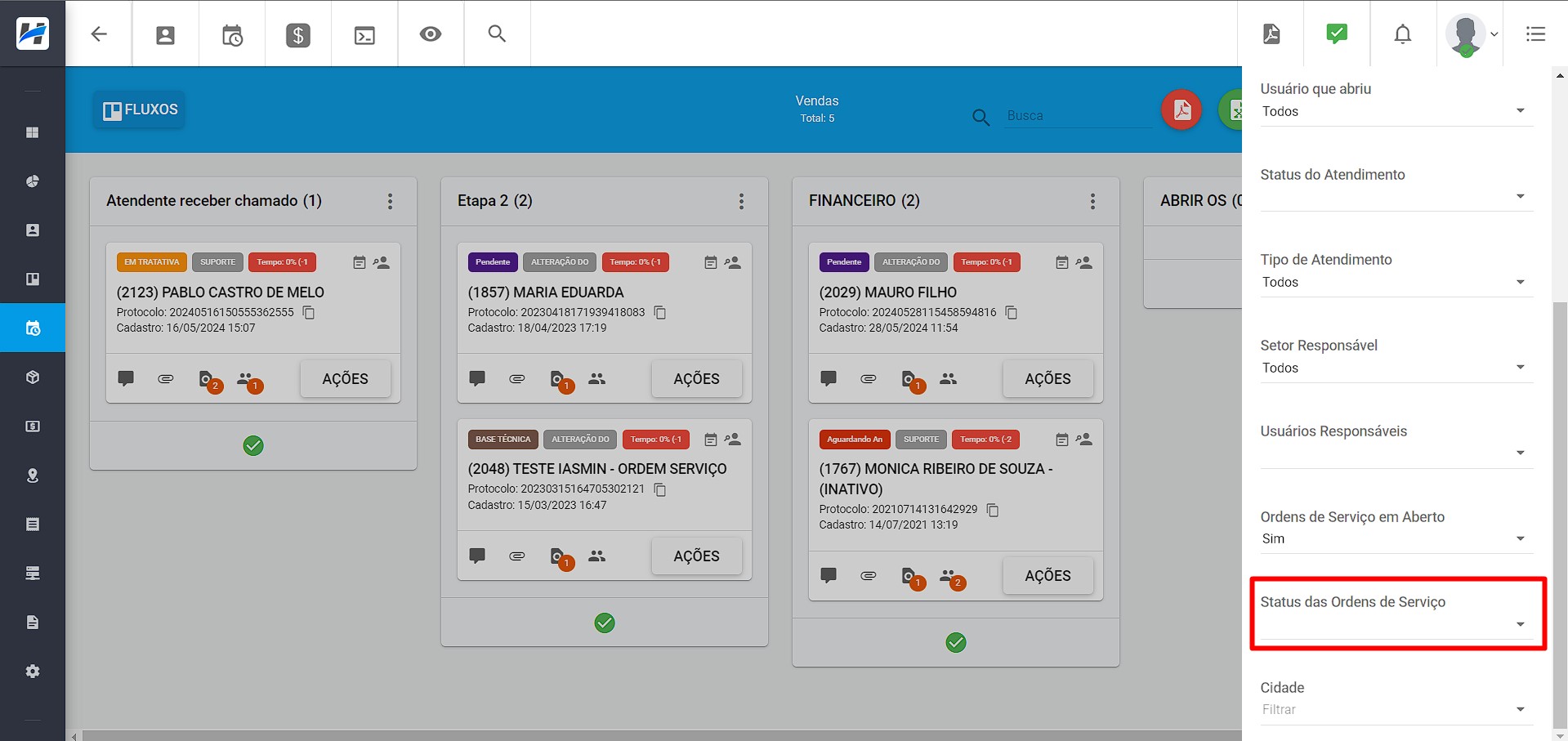
Task: Click the eye view icon in toolbar
Action: (431, 34)
